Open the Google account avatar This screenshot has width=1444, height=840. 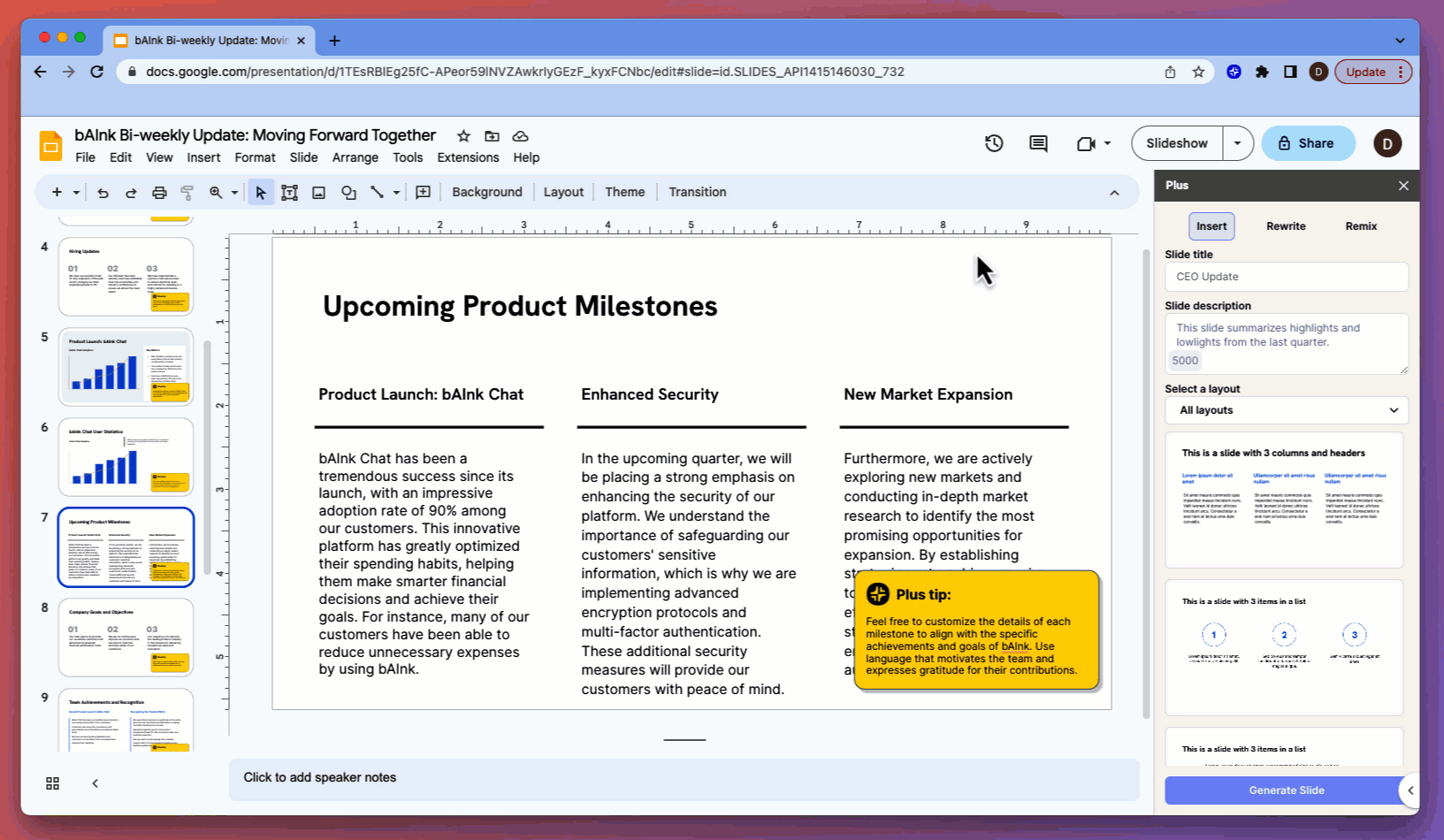1387,143
